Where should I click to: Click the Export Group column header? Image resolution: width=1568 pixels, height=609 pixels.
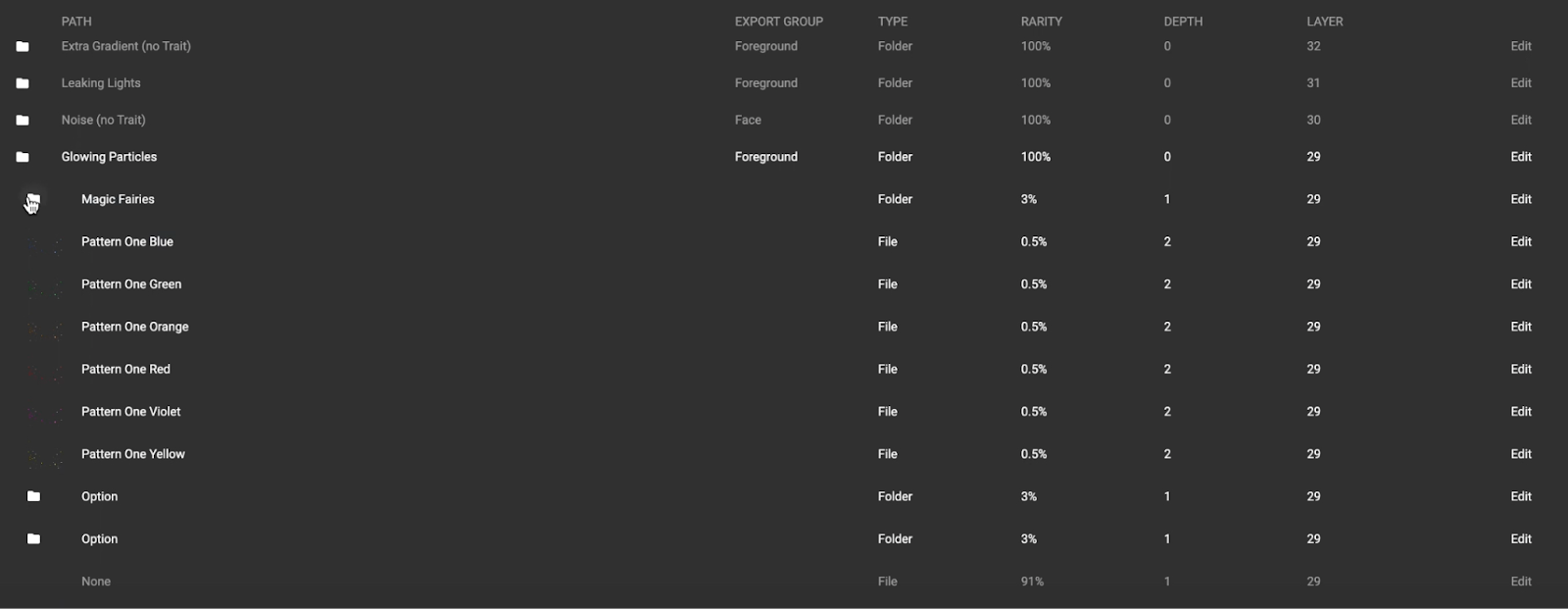pyautogui.click(x=778, y=22)
